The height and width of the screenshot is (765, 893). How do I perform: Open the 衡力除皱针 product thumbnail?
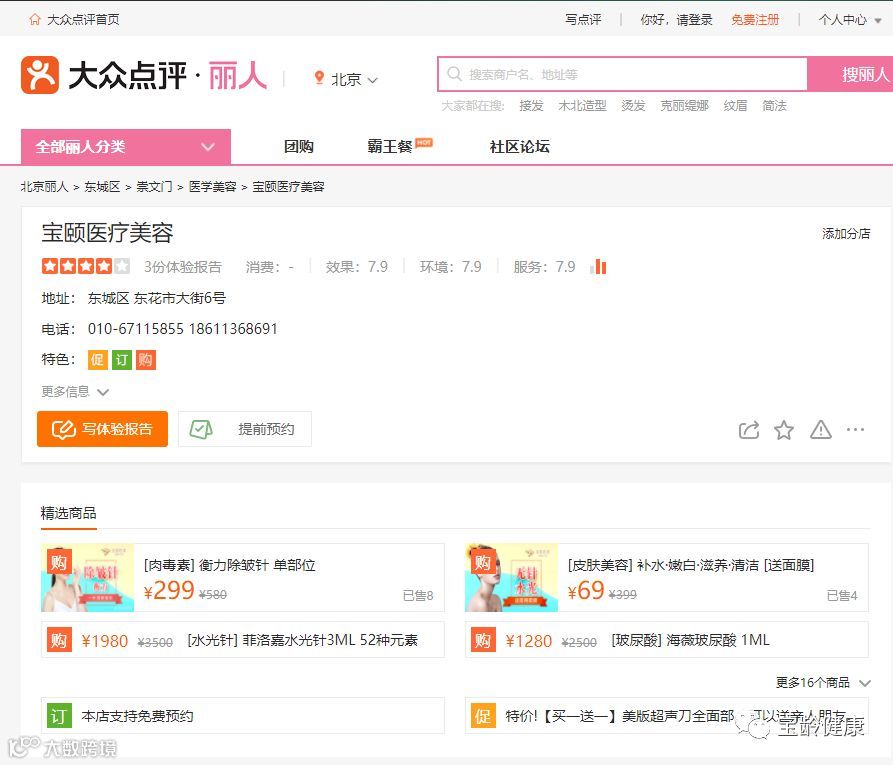pyautogui.click(x=88, y=578)
